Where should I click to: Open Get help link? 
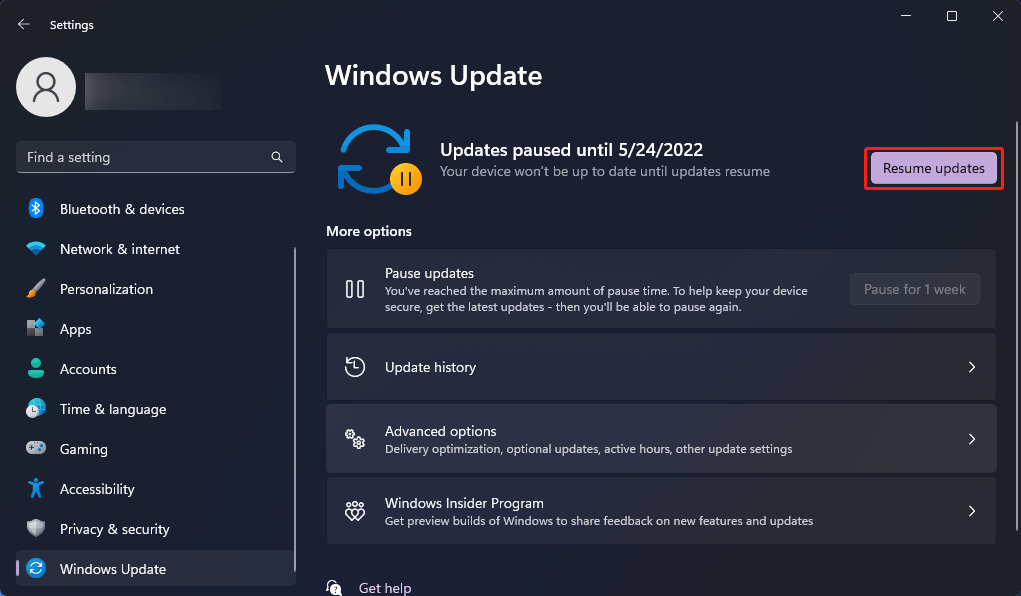[385, 588]
